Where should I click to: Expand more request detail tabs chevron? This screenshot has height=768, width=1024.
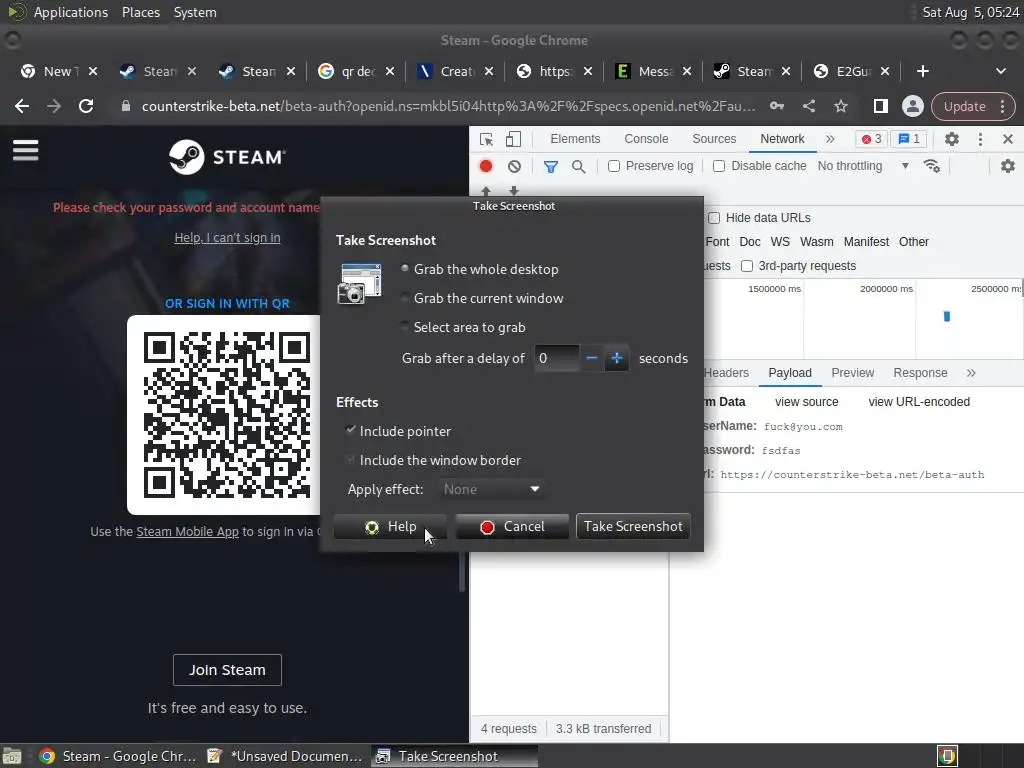tap(971, 373)
